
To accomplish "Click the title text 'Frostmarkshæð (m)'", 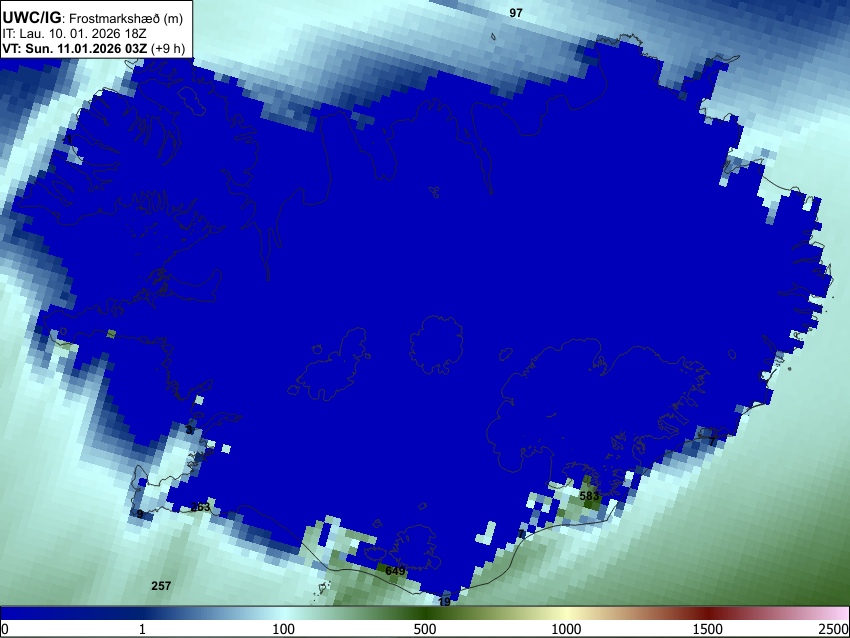I will (x=126, y=18).
